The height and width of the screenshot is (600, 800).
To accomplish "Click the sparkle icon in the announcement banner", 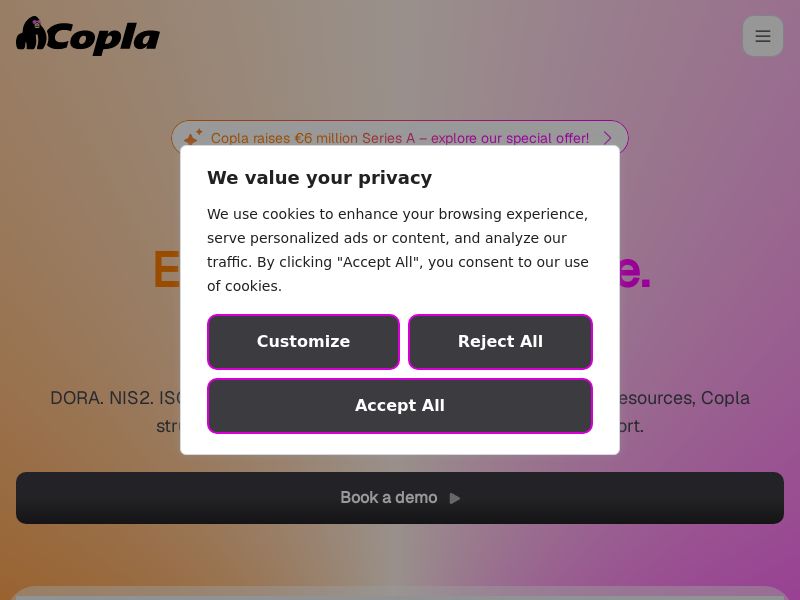I will [193, 137].
